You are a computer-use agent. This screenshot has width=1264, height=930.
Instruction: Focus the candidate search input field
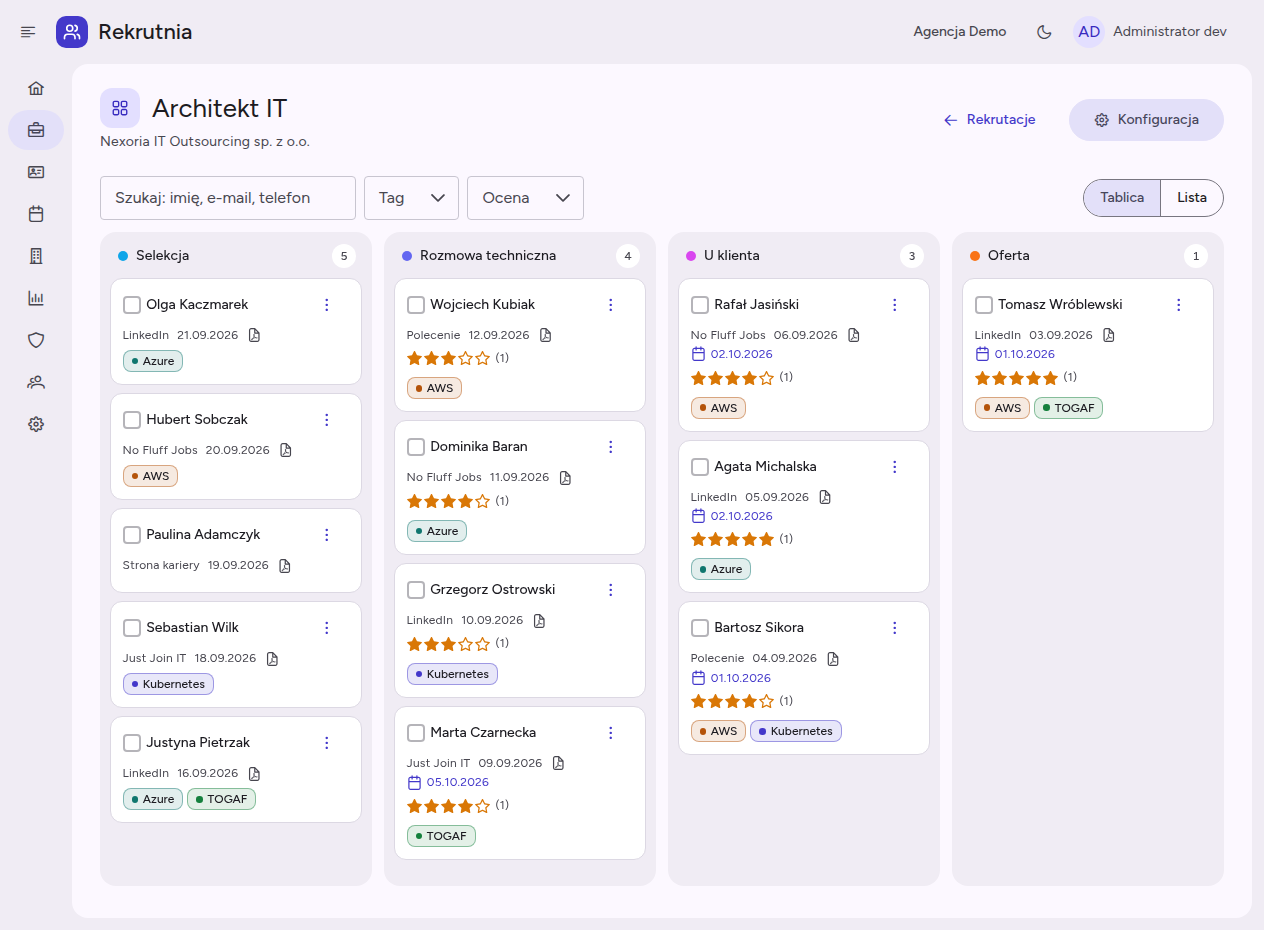228,198
